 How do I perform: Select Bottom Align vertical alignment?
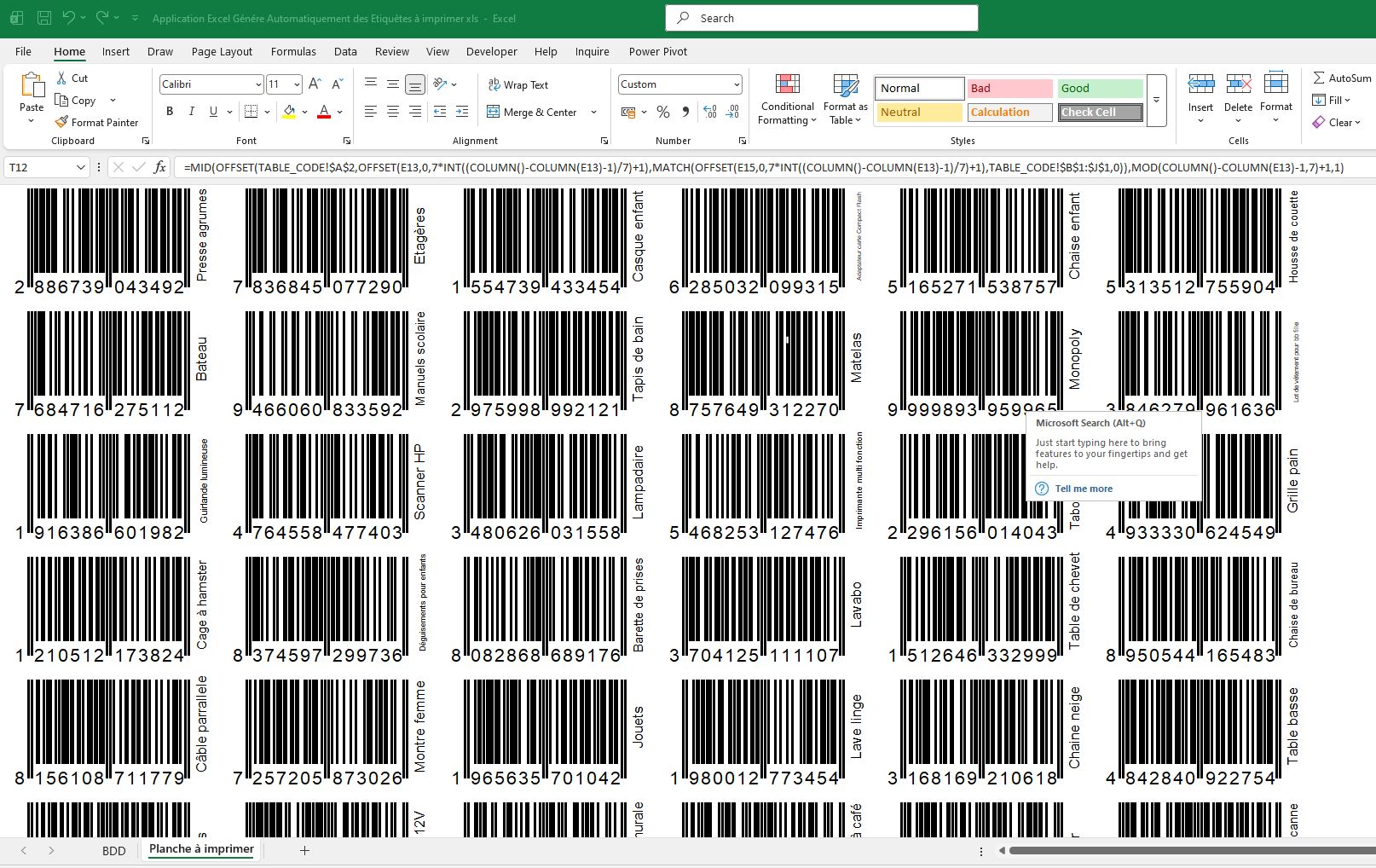click(415, 84)
